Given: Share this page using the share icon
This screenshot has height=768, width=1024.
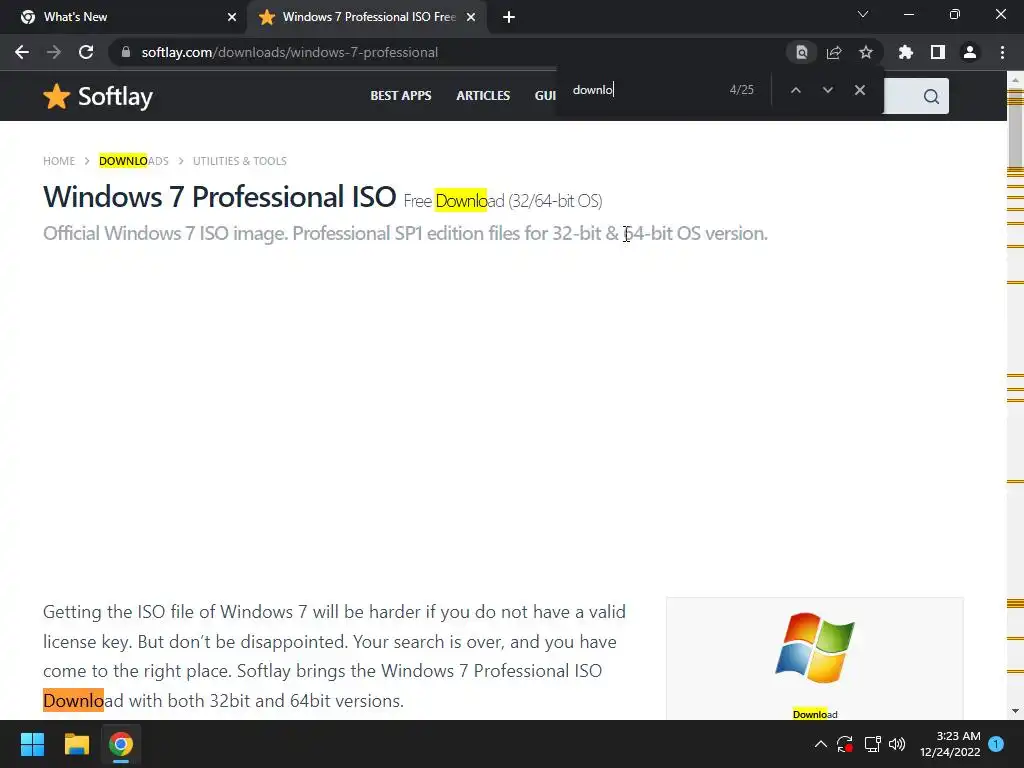Looking at the screenshot, I should click(x=833, y=52).
